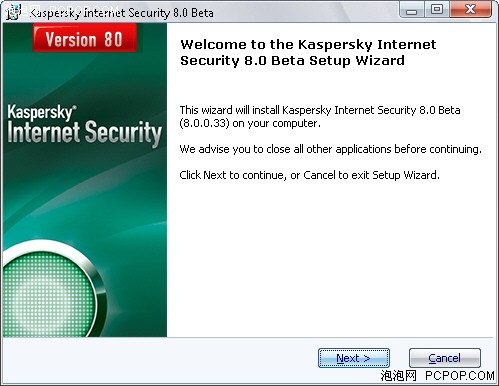Screen dimensions: 499x386
Task: Click the Welcome to the Kaspersky heading
Action: click(308, 44)
